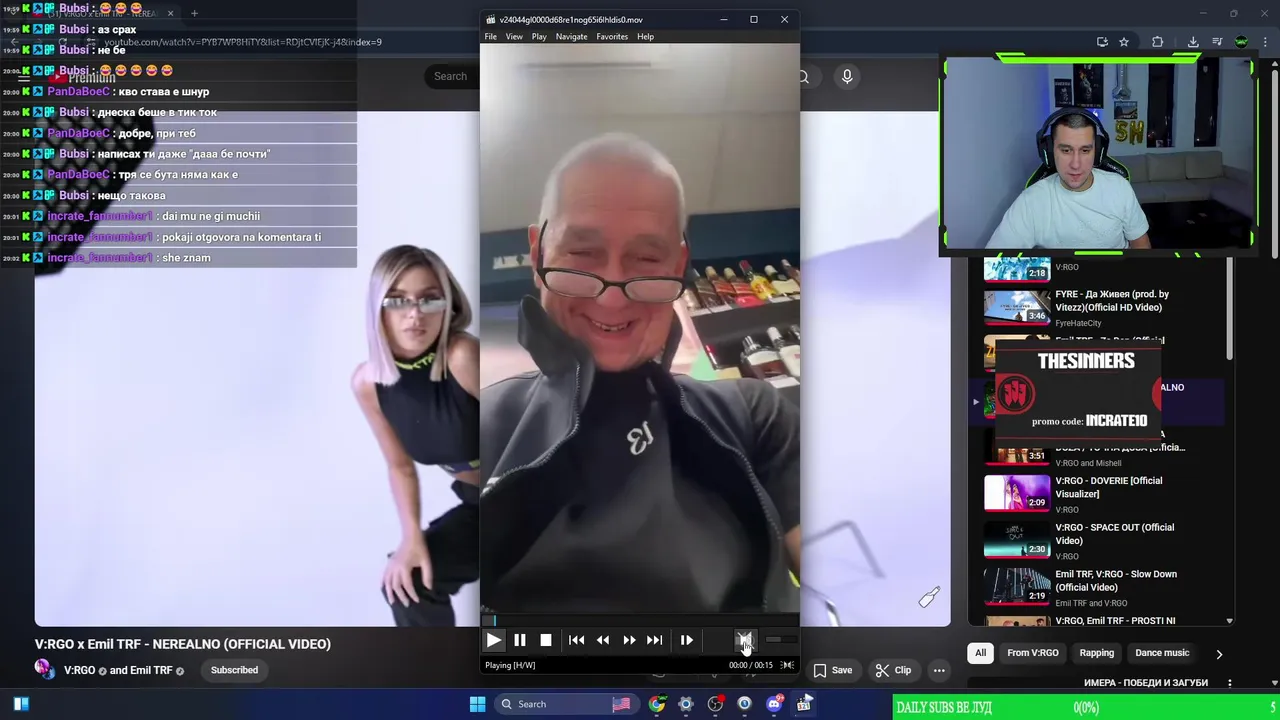Select the All filter chip
Image resolution: width=1280 pixels, height=720 pixels.
click(980, 653)
